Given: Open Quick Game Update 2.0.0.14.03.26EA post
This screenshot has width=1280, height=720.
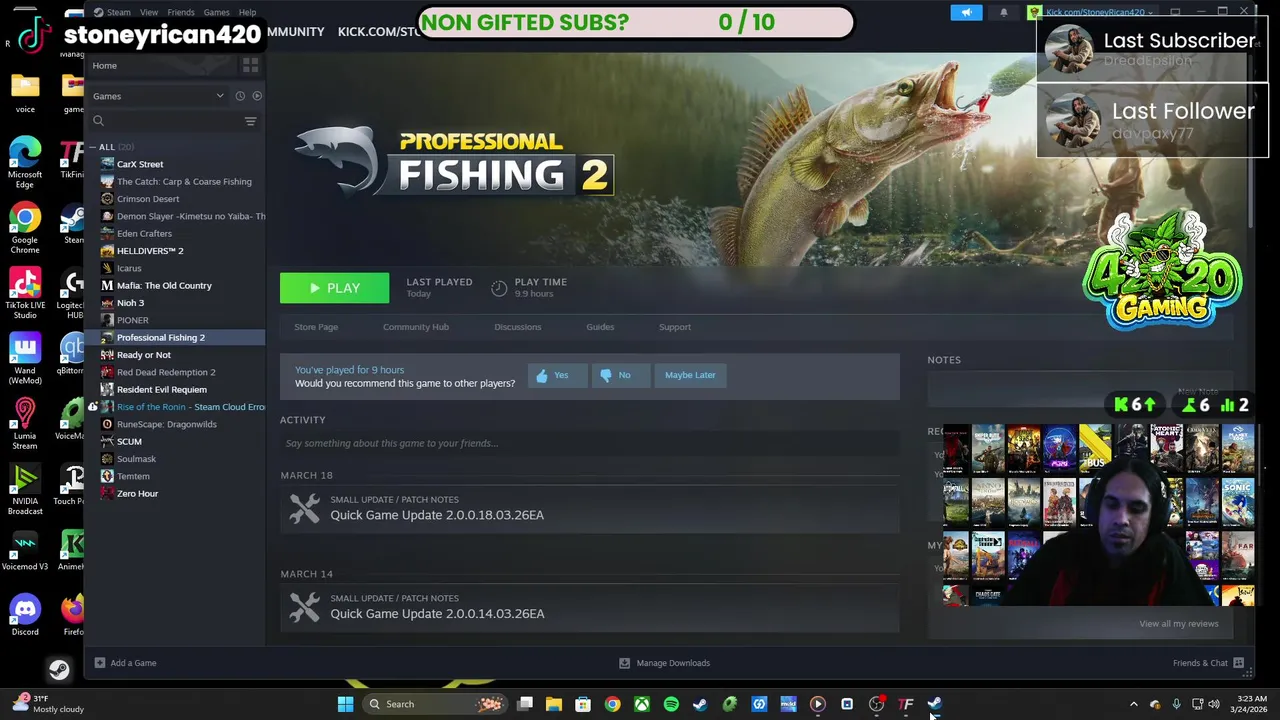Looking at the screenshot, I should (x=437, y=614).
